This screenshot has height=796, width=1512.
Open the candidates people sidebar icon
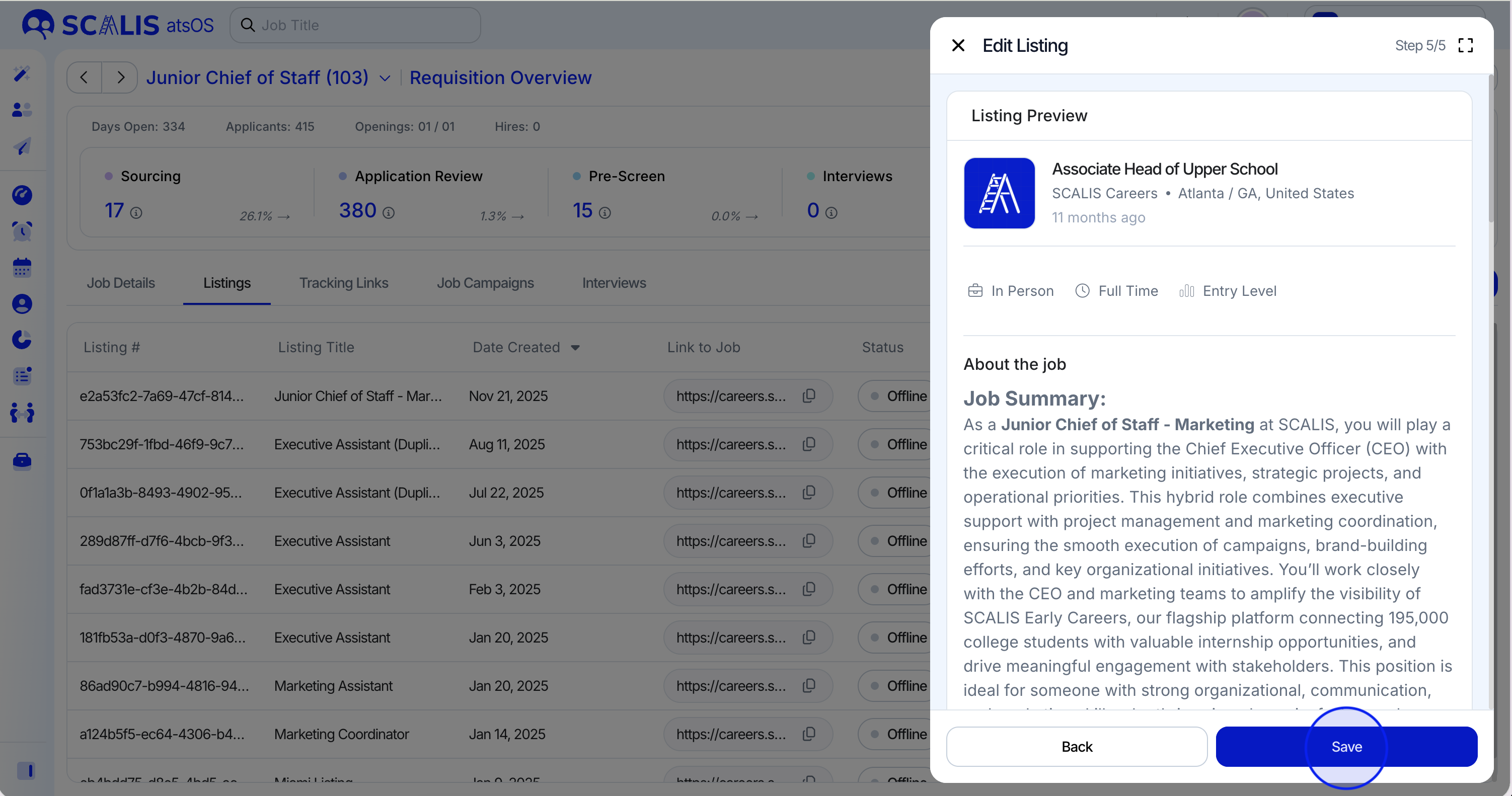[22, 110]
